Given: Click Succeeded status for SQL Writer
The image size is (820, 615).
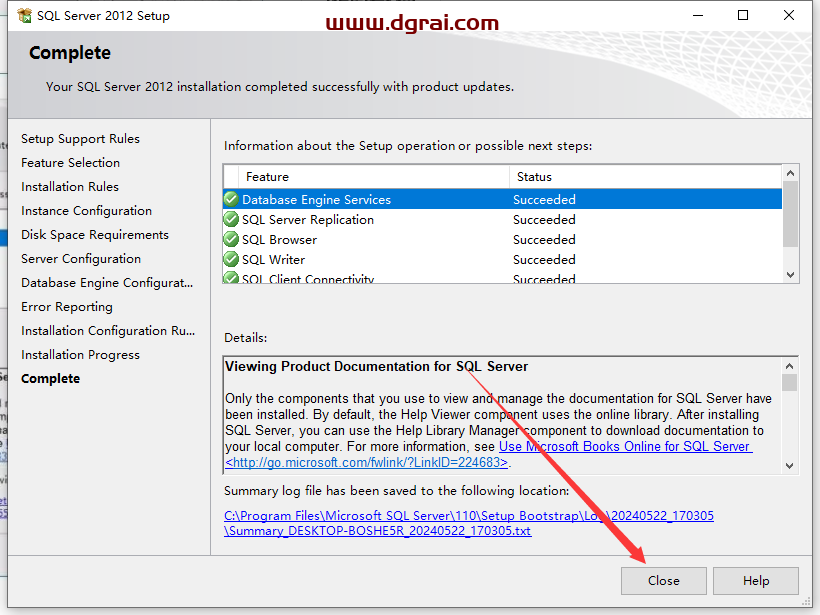Looking at the screenshot, I should 544,259.
